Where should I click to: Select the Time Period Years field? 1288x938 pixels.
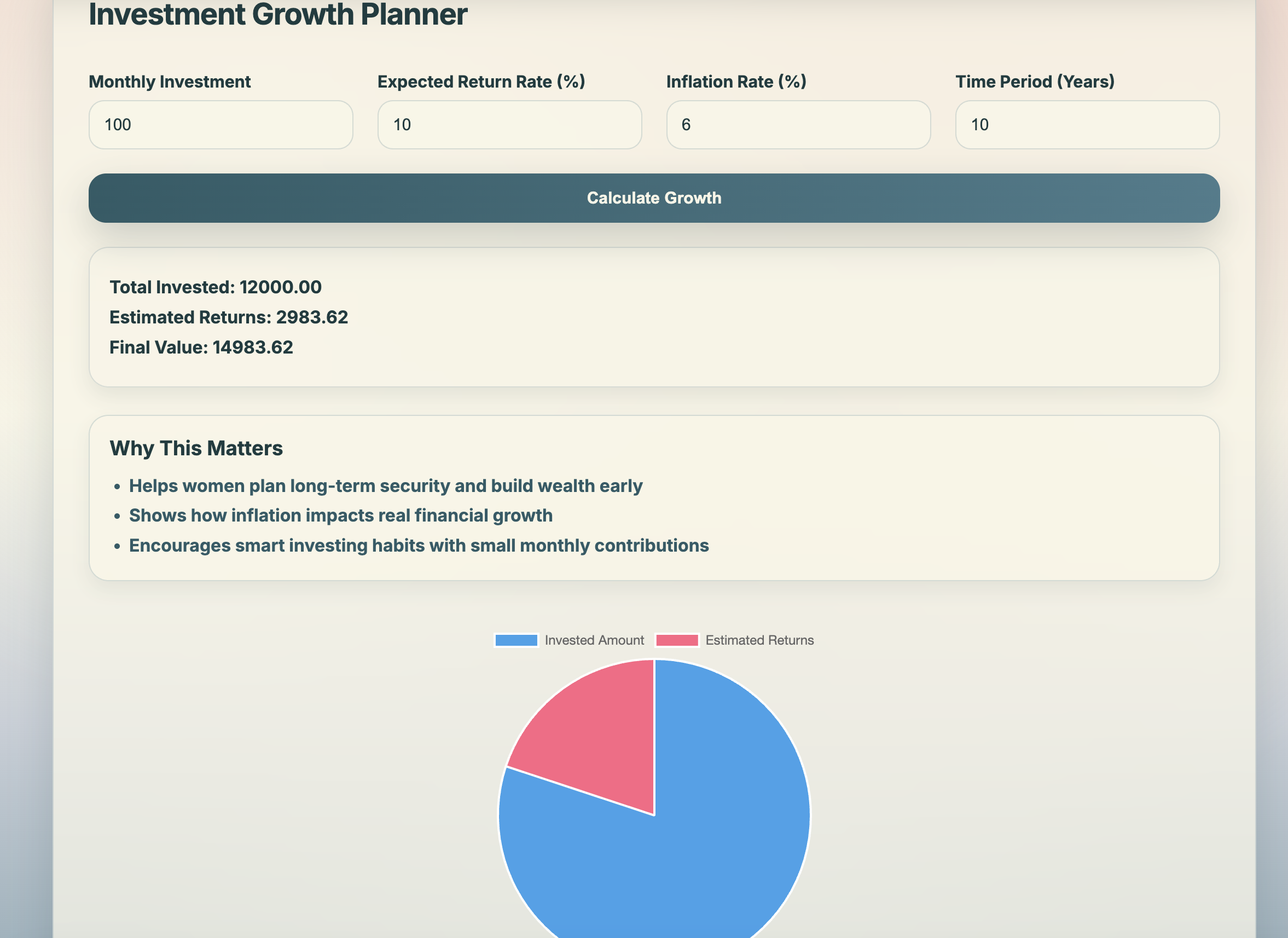[1087, 125]
